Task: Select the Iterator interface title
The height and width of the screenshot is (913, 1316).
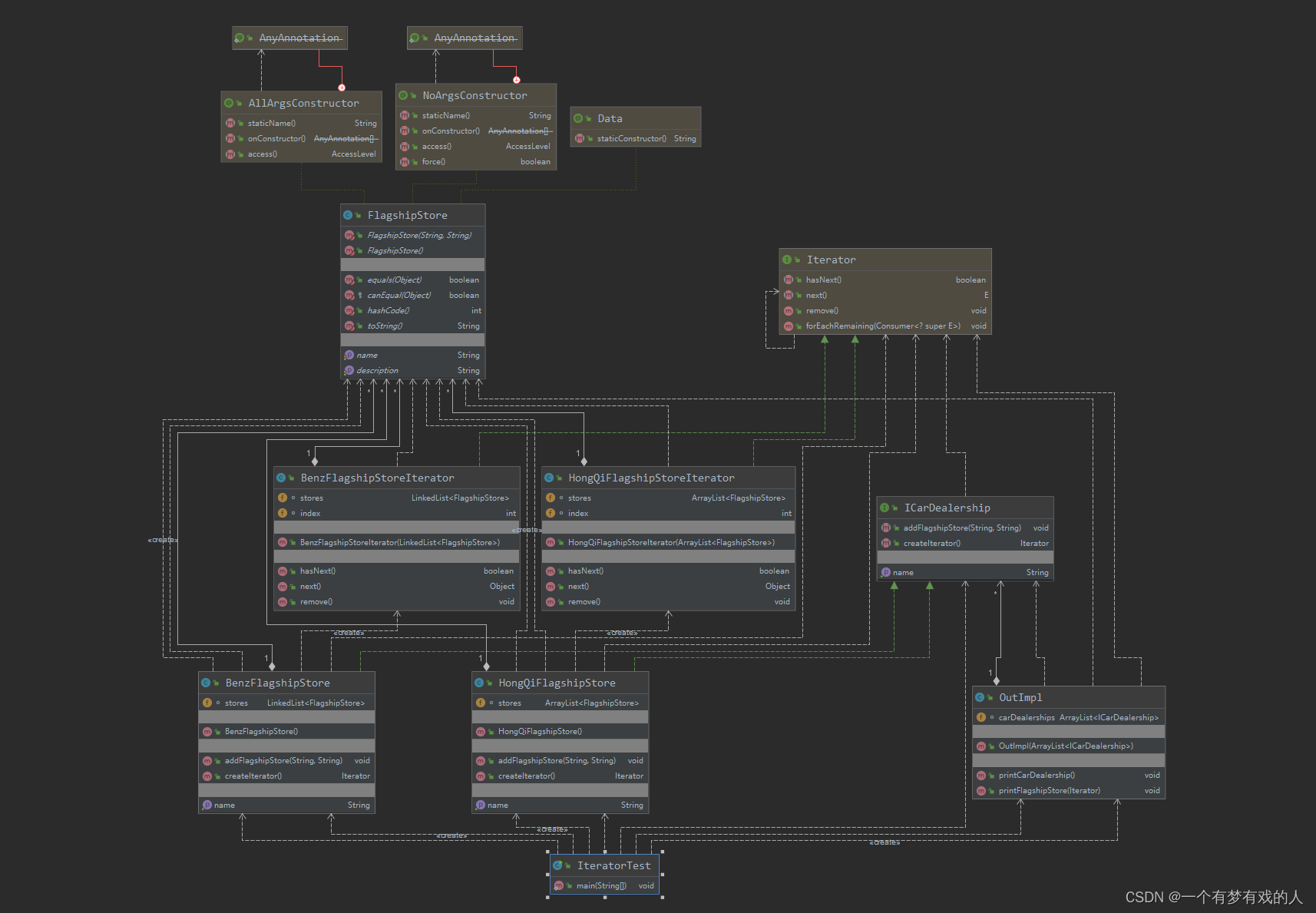Action: pyautogui.click(x=831, y=260)
